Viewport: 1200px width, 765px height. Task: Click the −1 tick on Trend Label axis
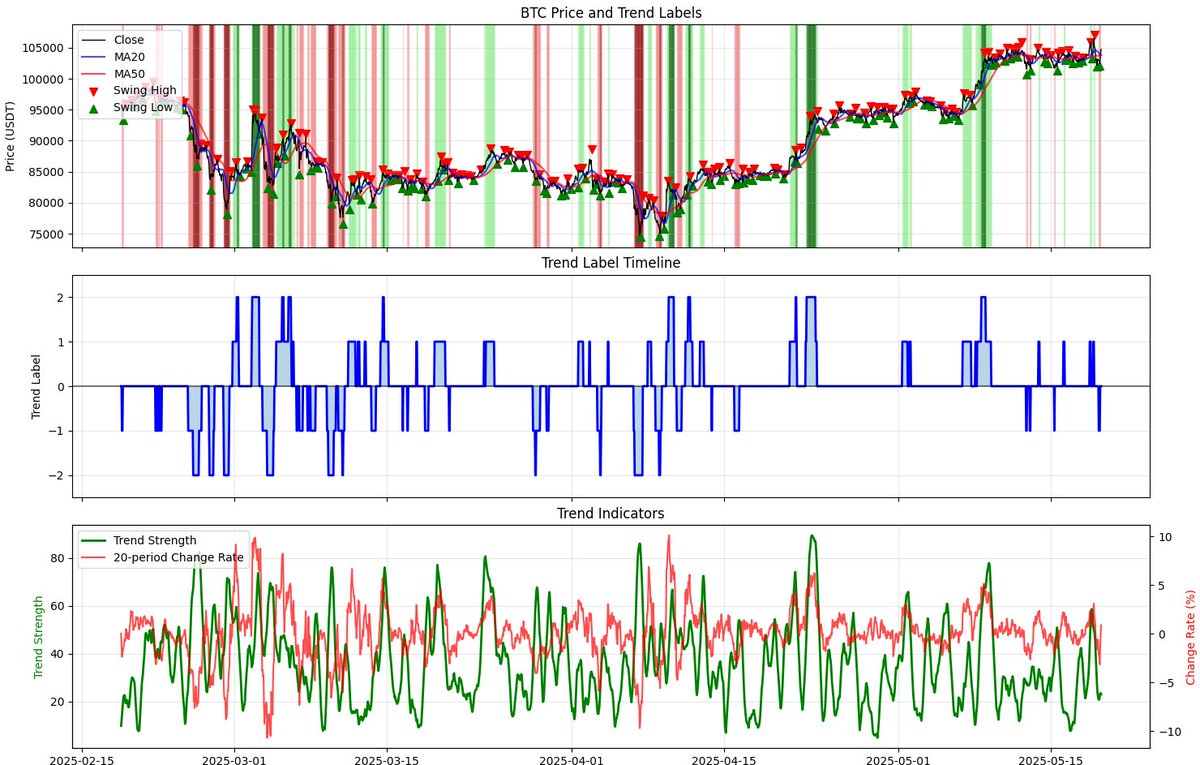click(x=57, y=431)
